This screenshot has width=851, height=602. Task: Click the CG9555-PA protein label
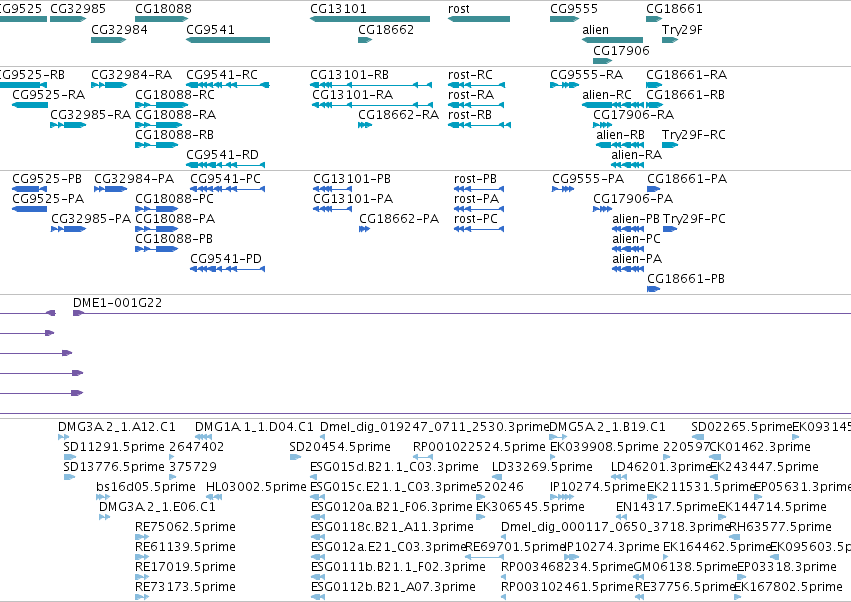pyautogui.click(x=588, y=179)
